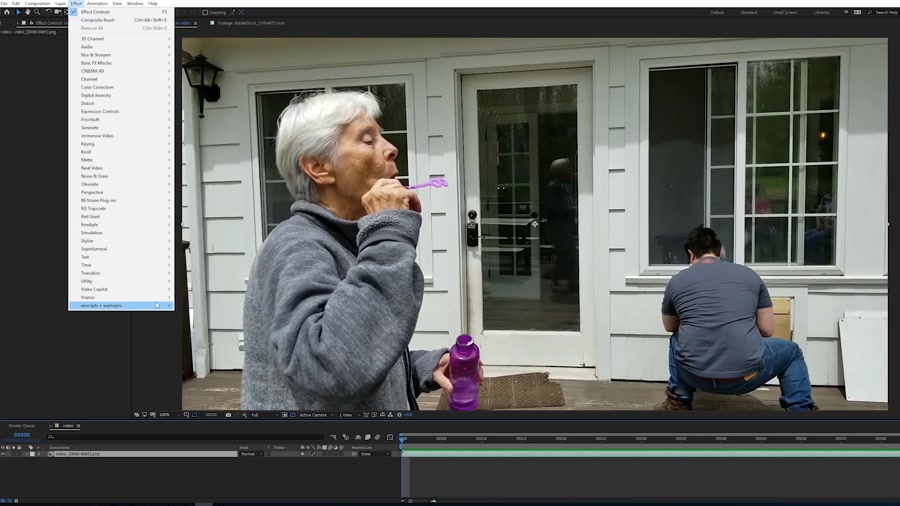Expand the Noise & Grain submenu

[121, 176]
